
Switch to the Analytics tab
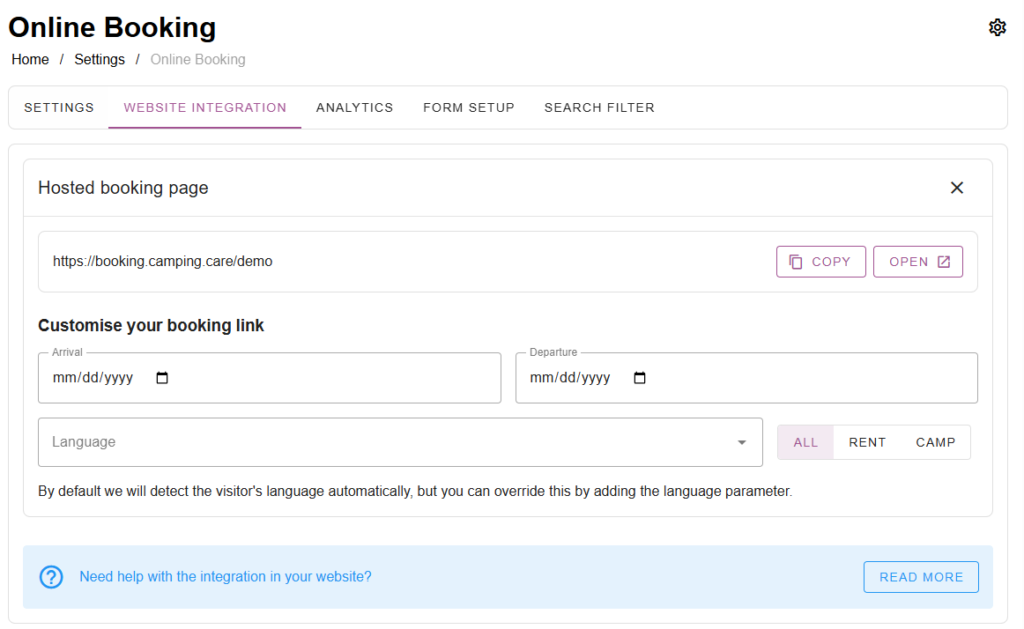coord(354,108)
